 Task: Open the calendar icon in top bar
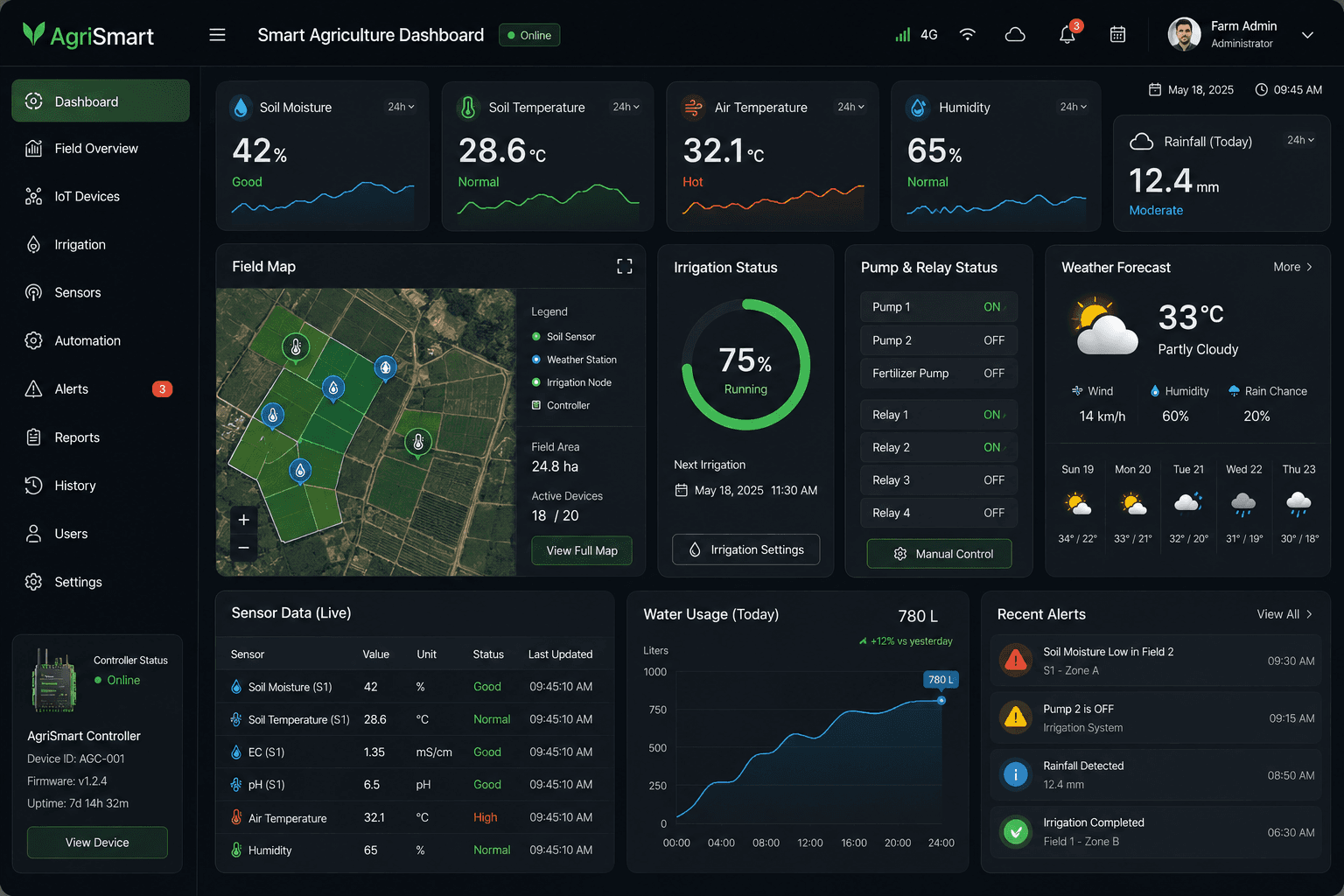point(1117,35)
